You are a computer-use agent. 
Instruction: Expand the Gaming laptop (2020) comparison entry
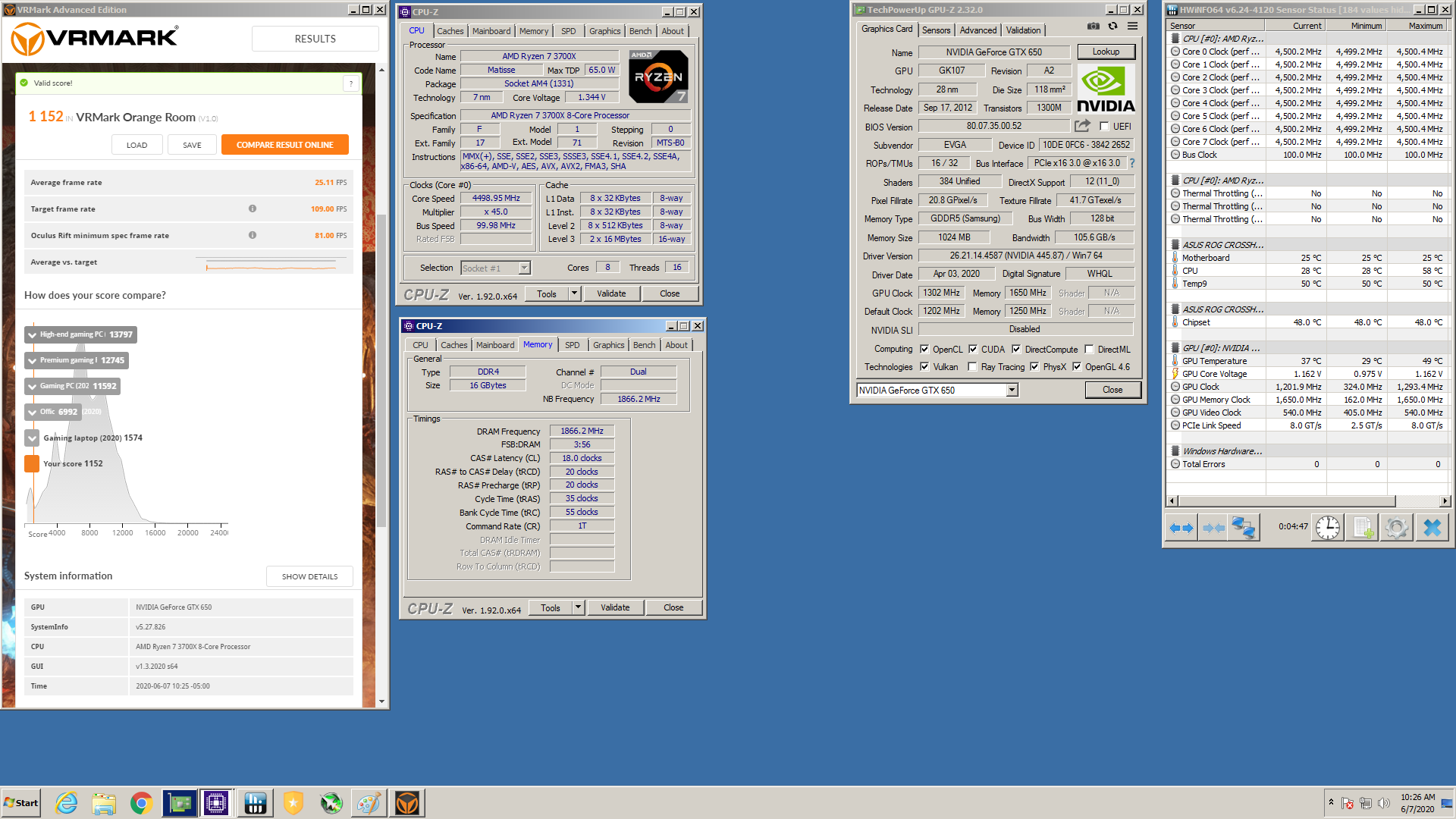pyautogui.click(x=32, y=438)
